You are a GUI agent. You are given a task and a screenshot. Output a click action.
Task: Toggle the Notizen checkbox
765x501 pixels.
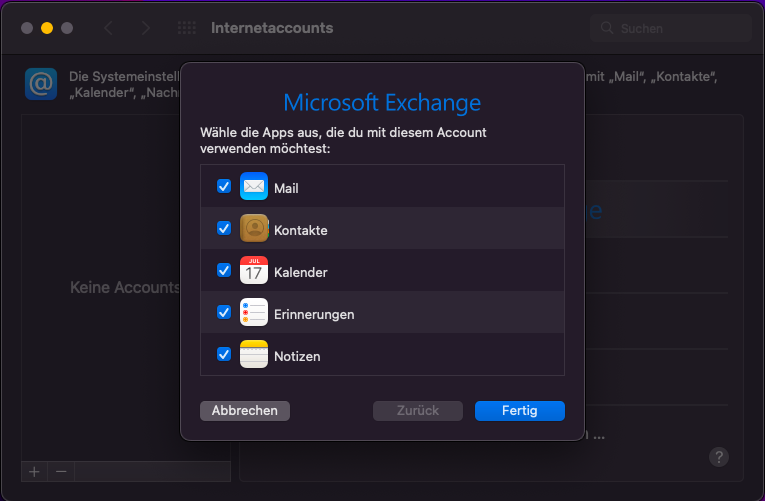[x=224, y=354]
